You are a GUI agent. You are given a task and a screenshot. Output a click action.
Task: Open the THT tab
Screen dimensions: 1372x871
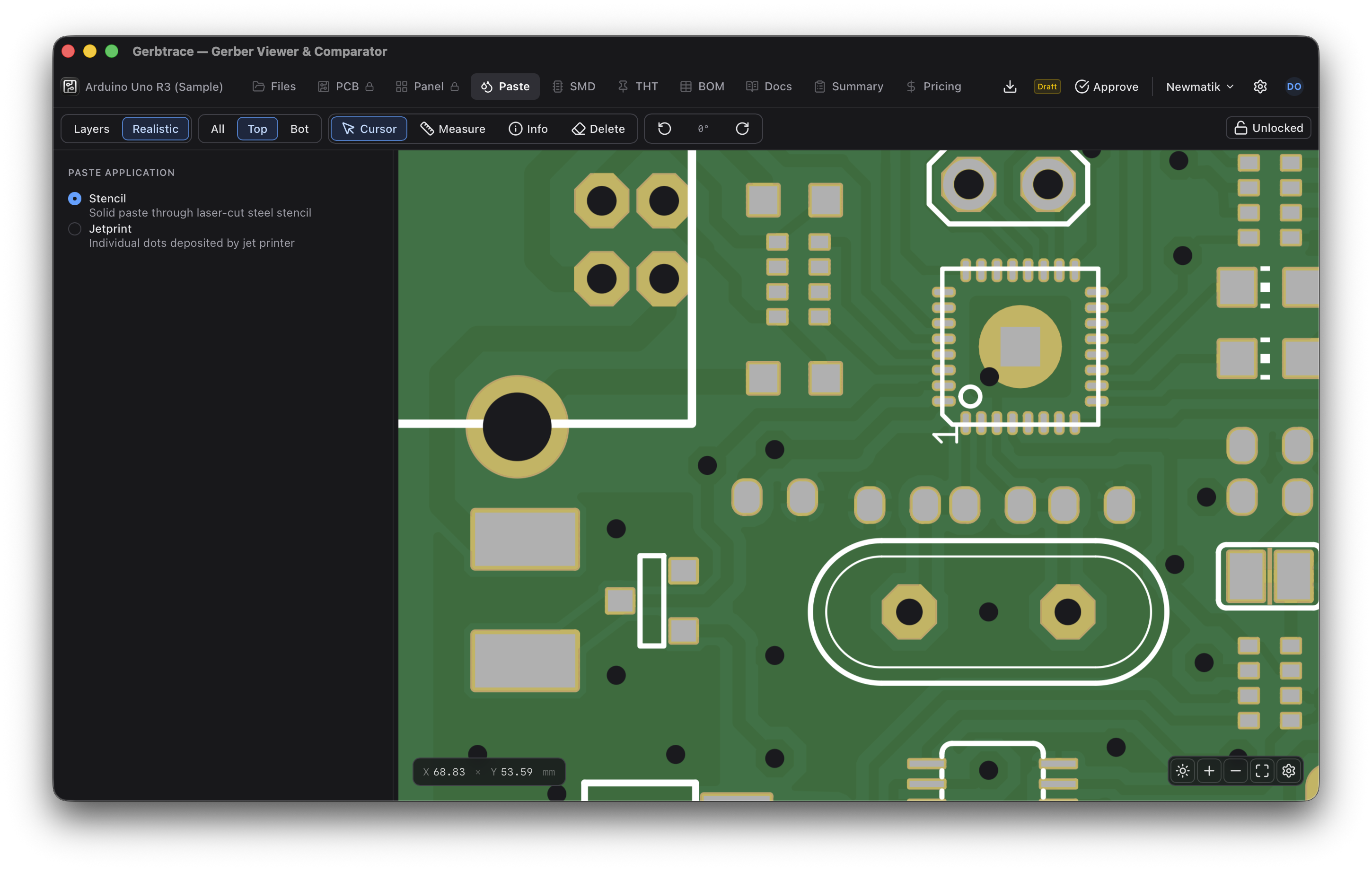(638, 87)
